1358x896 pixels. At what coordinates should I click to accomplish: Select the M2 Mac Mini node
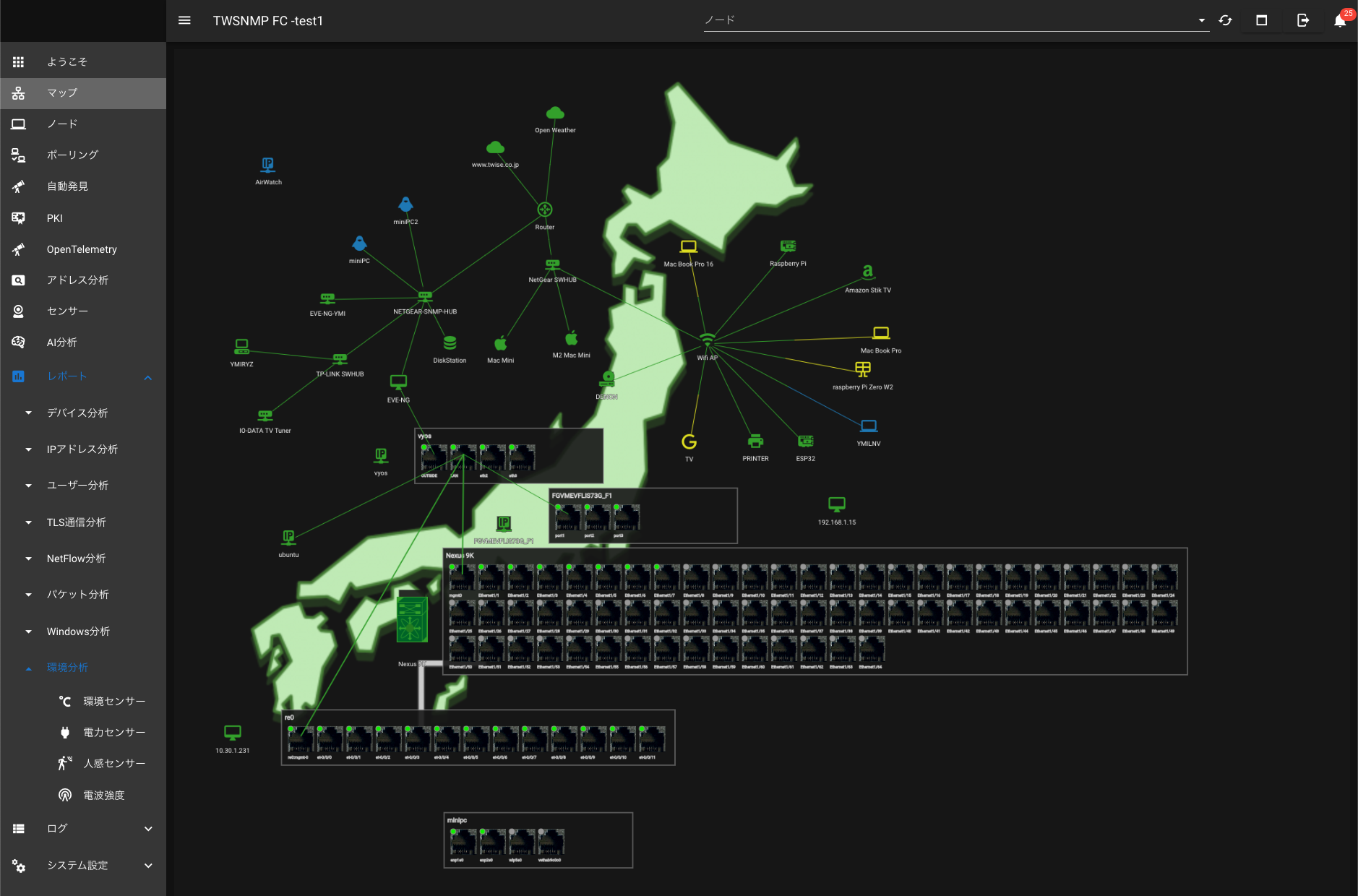(x=571, y=338)
